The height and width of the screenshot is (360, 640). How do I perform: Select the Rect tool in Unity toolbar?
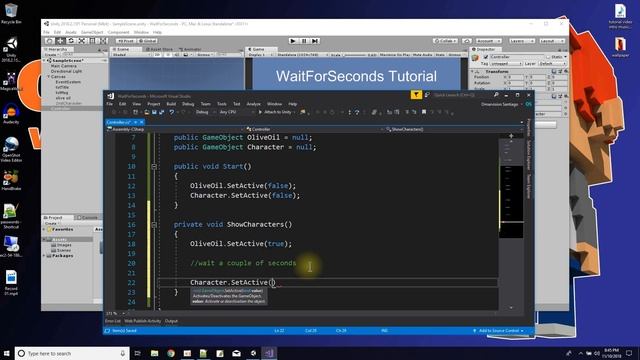point(93,41)
